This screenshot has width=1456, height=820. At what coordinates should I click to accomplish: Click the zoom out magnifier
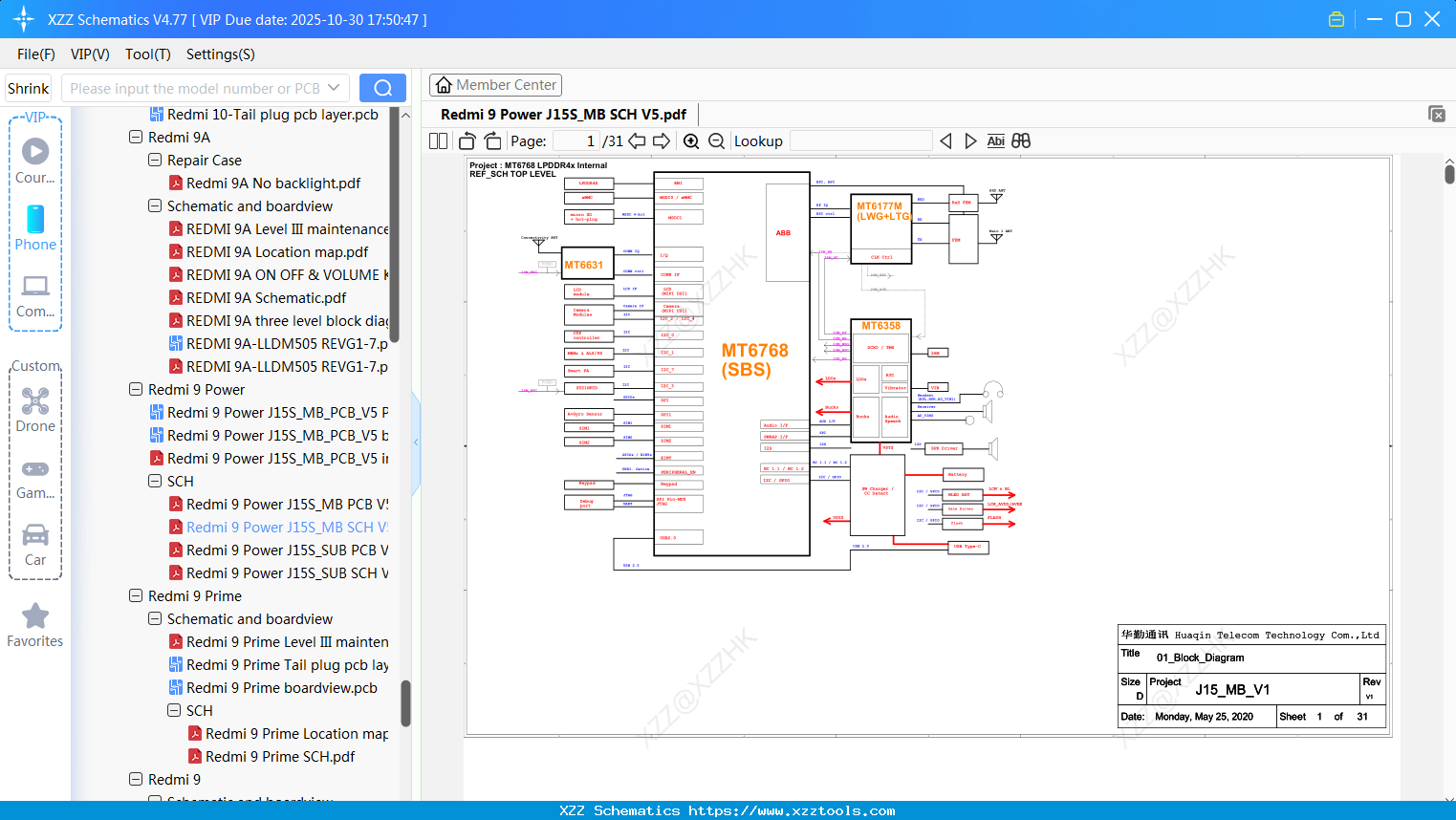(716, 141)
